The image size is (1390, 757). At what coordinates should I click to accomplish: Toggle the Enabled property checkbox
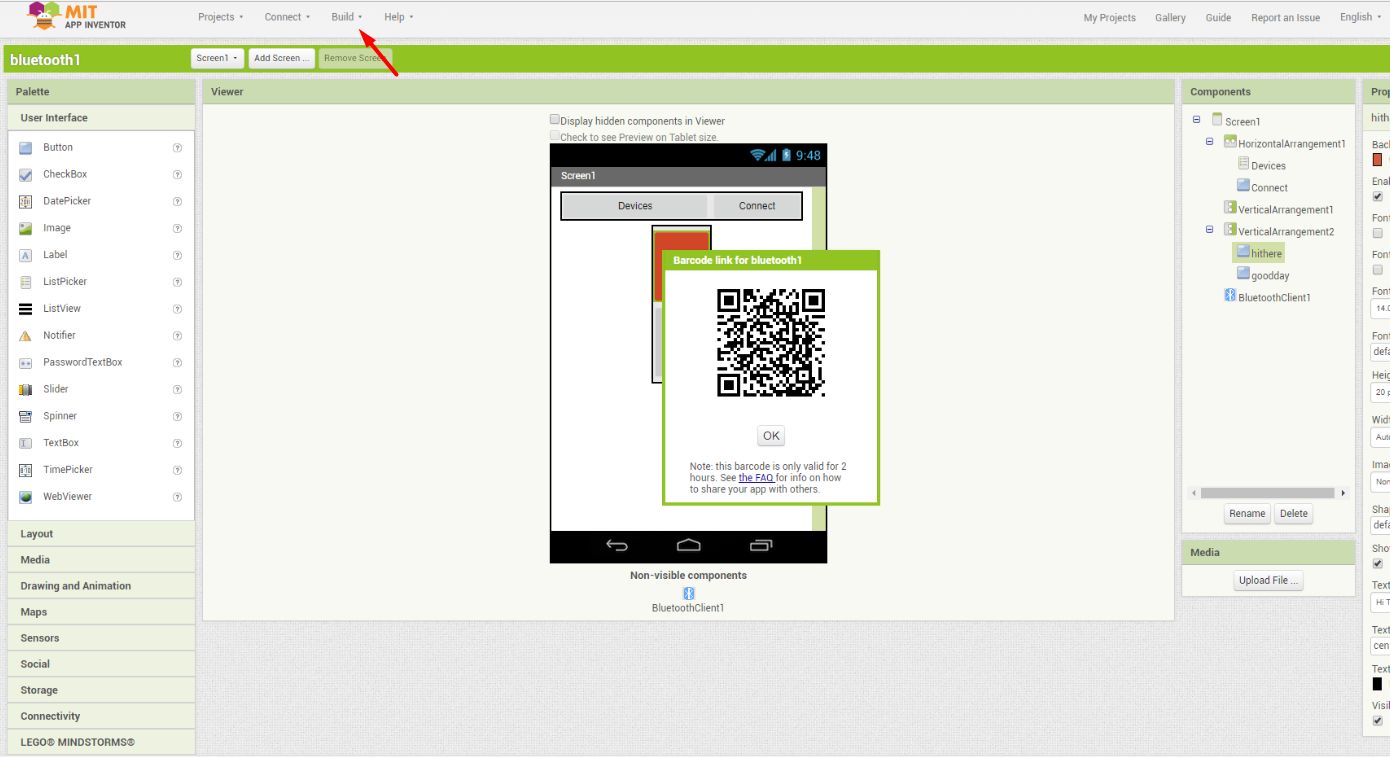coord(1378,196)
